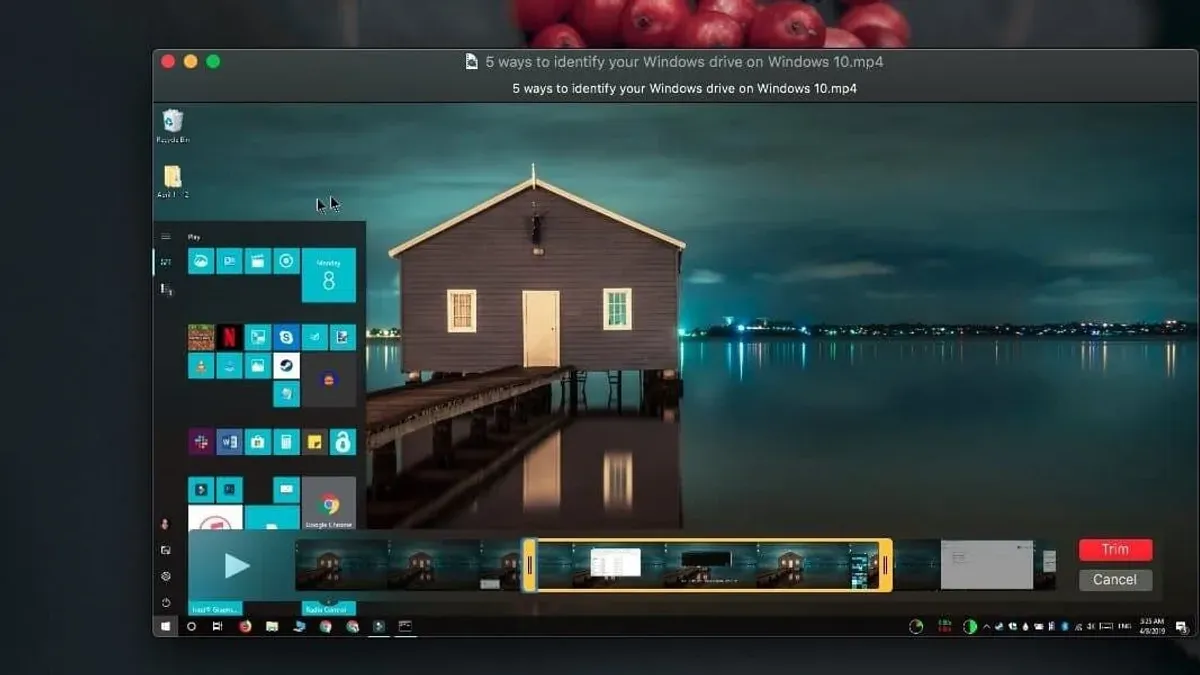The image size is (1200, 675).
Task: Open the Minecraft tile
Action: pyautogui.click(x=201, y=337)
